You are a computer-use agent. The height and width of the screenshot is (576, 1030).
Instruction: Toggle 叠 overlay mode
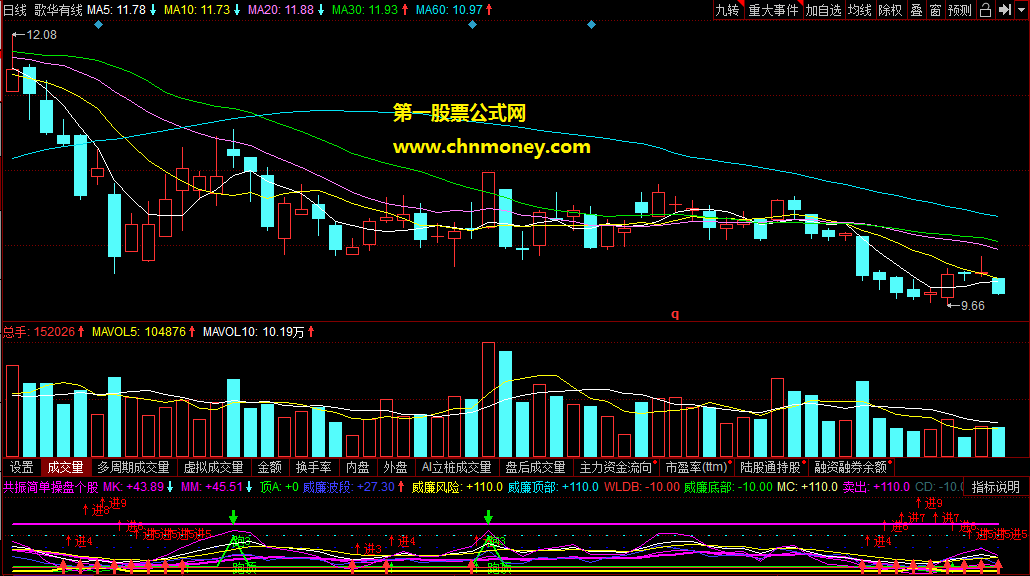coord(916,10)
